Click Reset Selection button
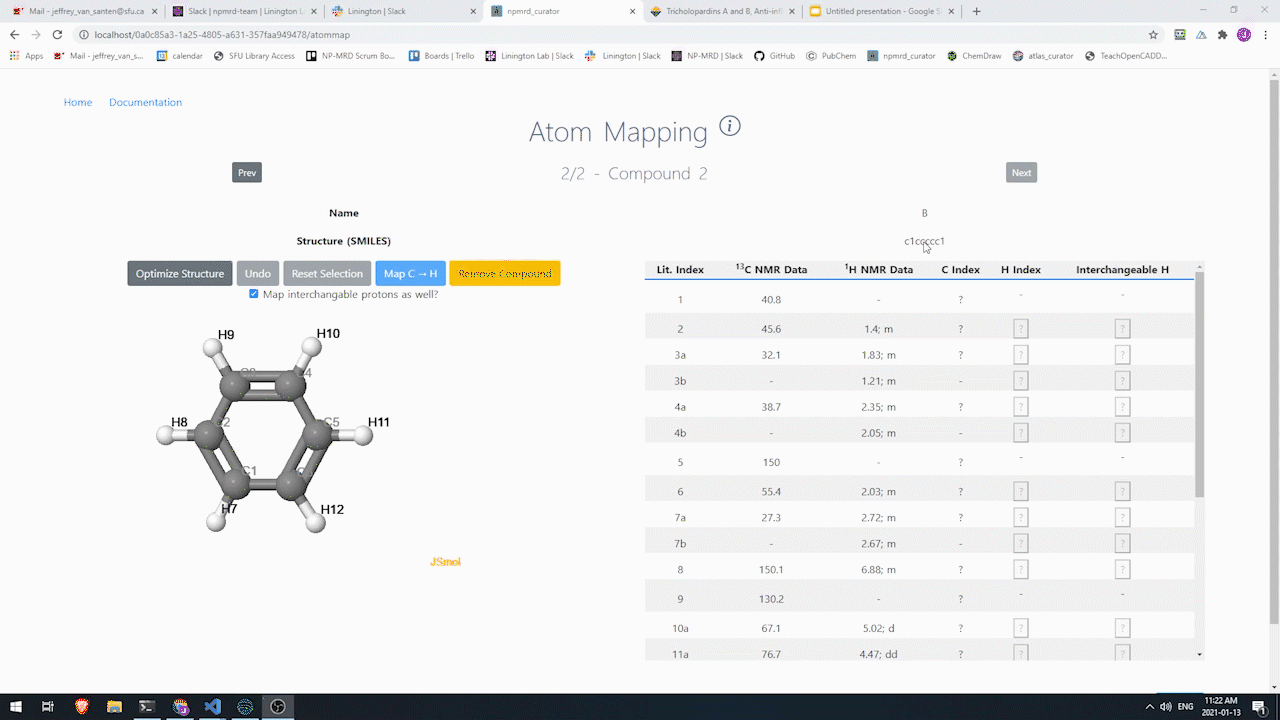Screen dimensions: 1280x720 327,273
